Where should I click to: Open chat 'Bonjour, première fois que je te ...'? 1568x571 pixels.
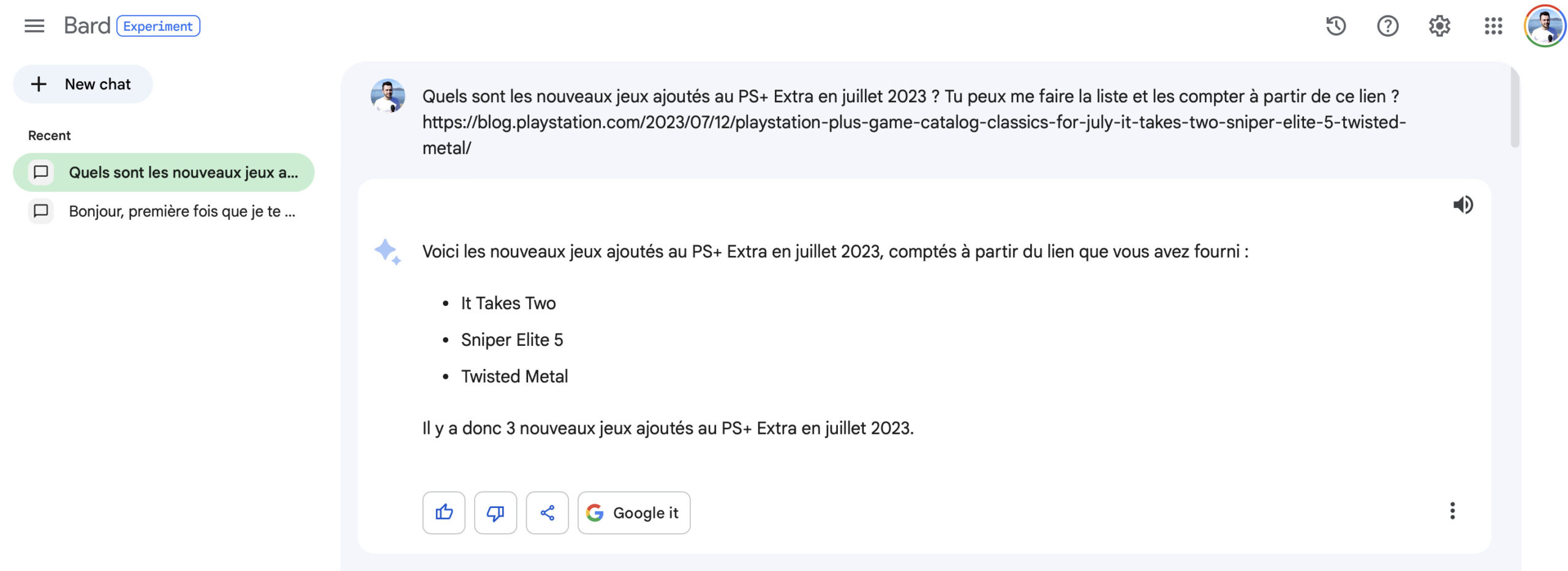pyautogui.click(x=164, y=211)
